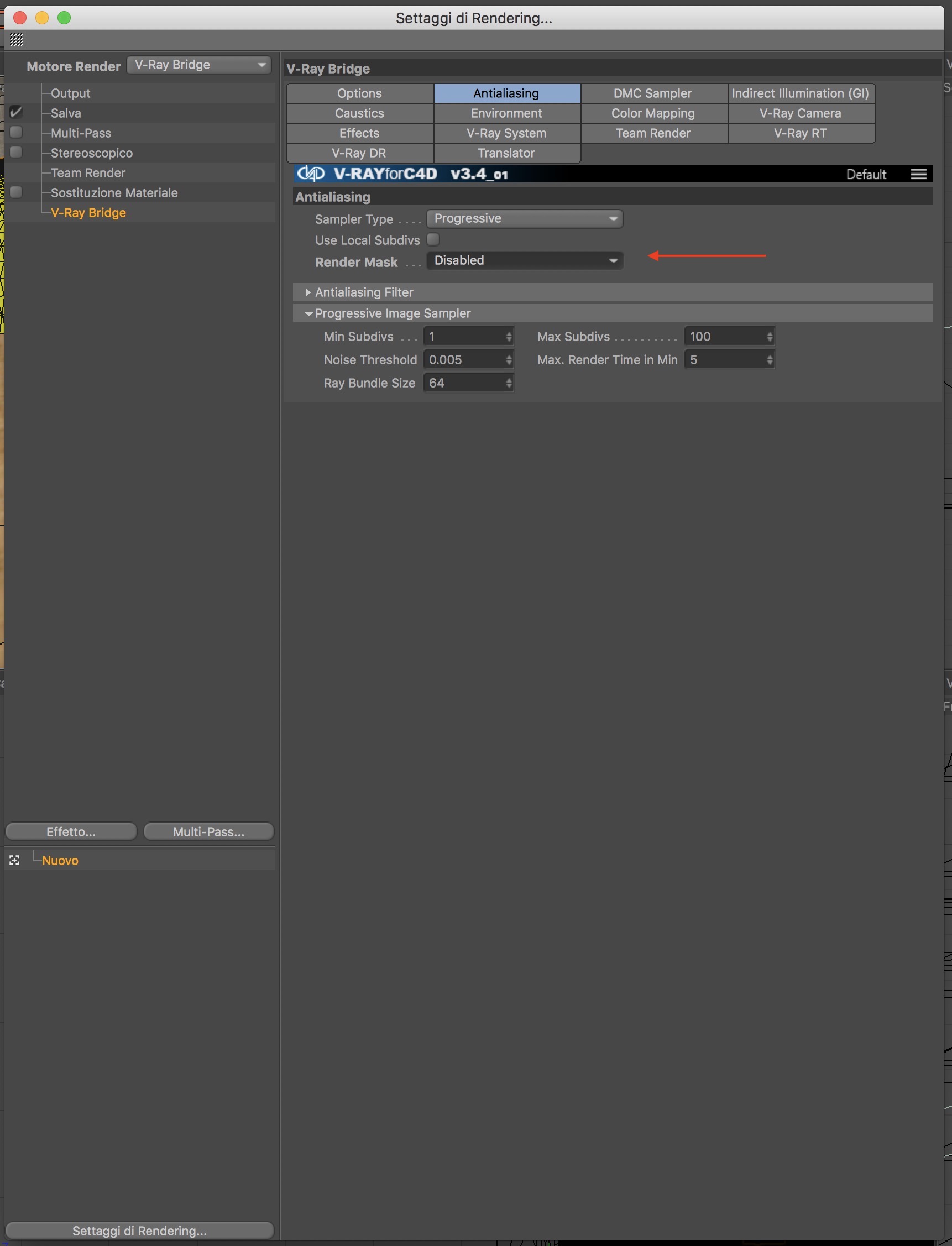952x1246 pixels.
Task: Open the Team Render tab
Action: pyautogui.click(x=653, y=133)
